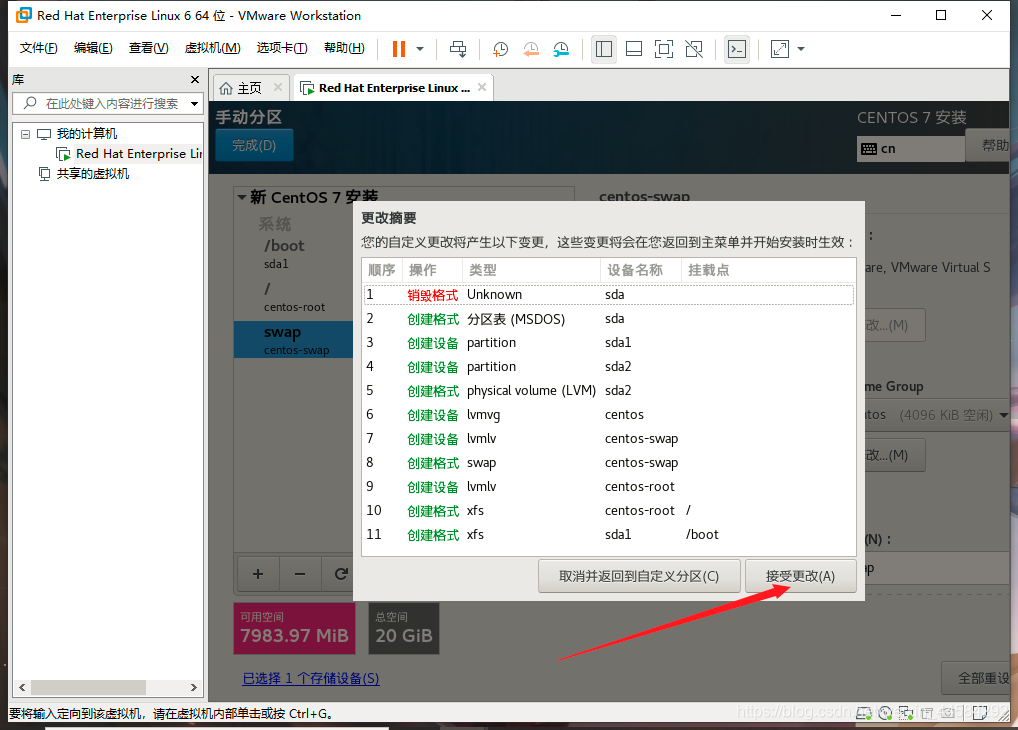The image size is (1018, 730).
Task: Click the 顺序 column header
Action: click(382, 270)
